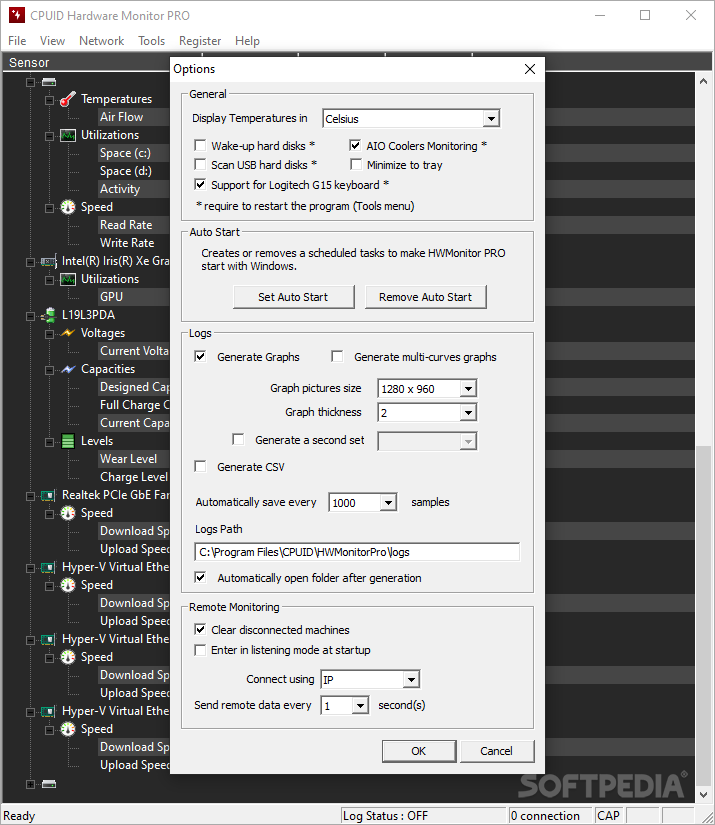Select the Charge Level tree row
The image size is (715, 825).
click(x=134, y=477)
